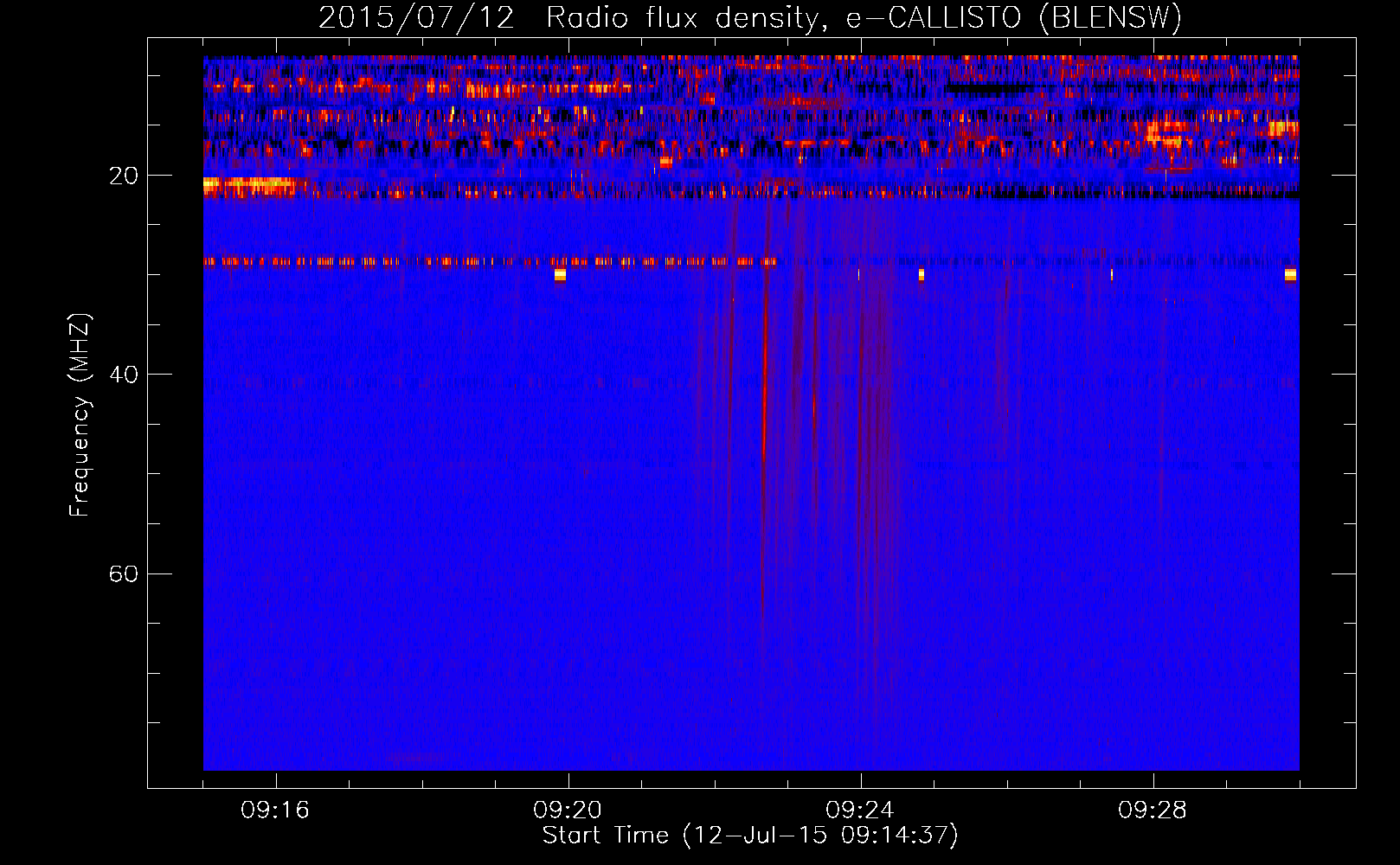The height and width of the screenshot is (865, 1400).
Task: Click the 'Start Time (12-Jul-15 09:14:37)' label
Action: [750, 836]
